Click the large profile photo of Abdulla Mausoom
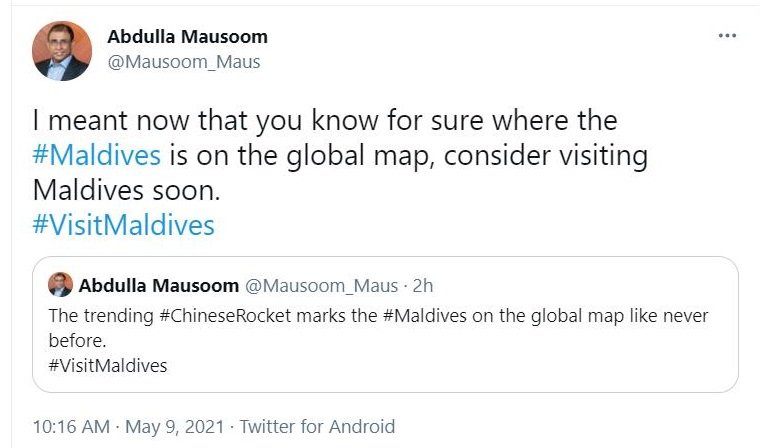760x448 pixels. pos(61,50)
